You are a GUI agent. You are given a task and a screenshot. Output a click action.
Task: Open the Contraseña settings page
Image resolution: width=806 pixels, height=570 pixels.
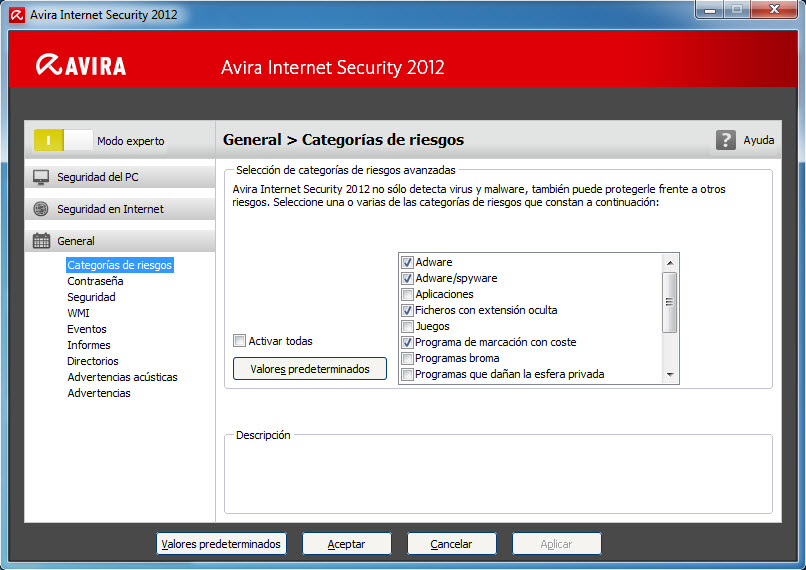tap(95, 281)
